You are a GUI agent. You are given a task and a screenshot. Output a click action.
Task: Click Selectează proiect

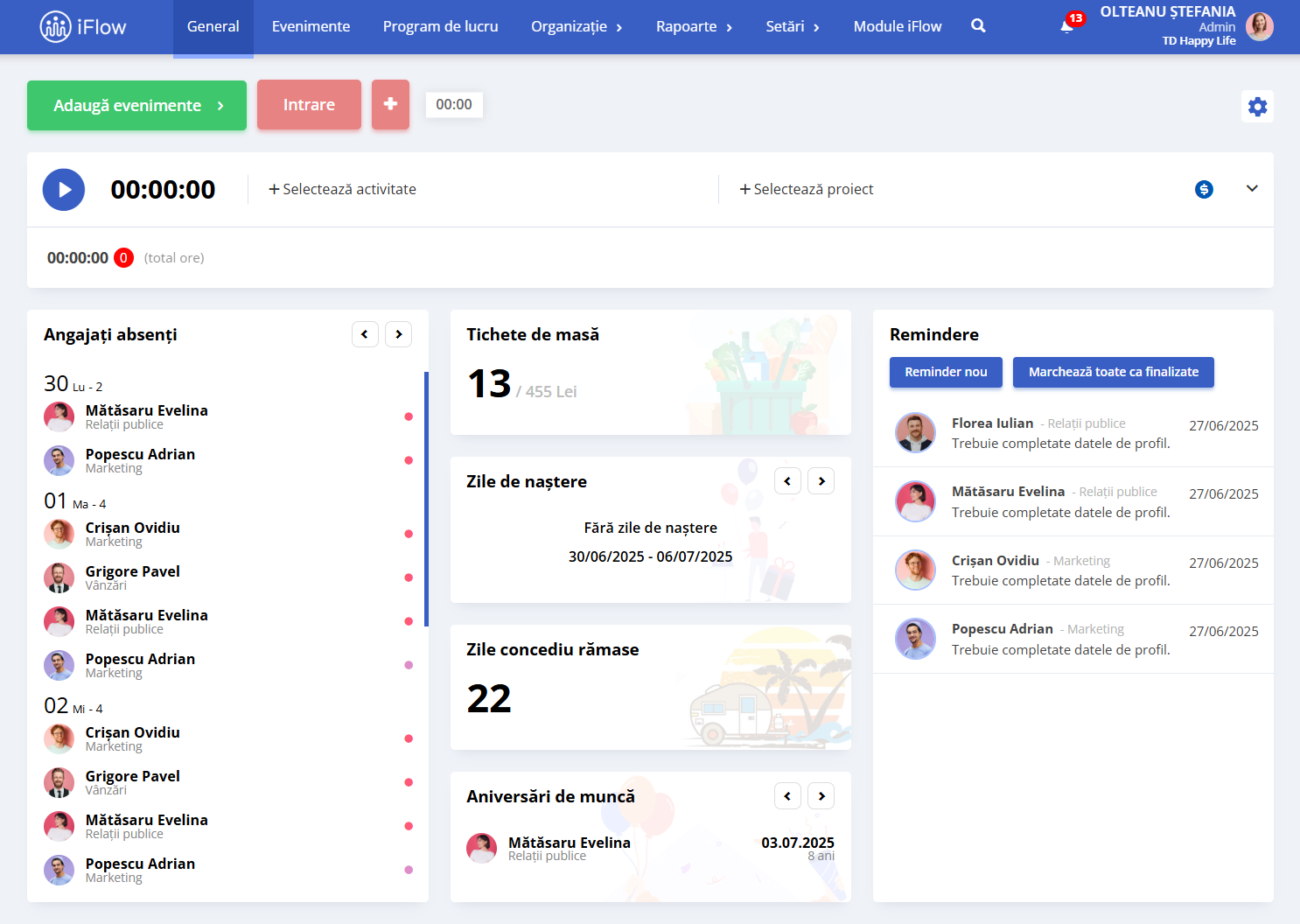[806, 189]
